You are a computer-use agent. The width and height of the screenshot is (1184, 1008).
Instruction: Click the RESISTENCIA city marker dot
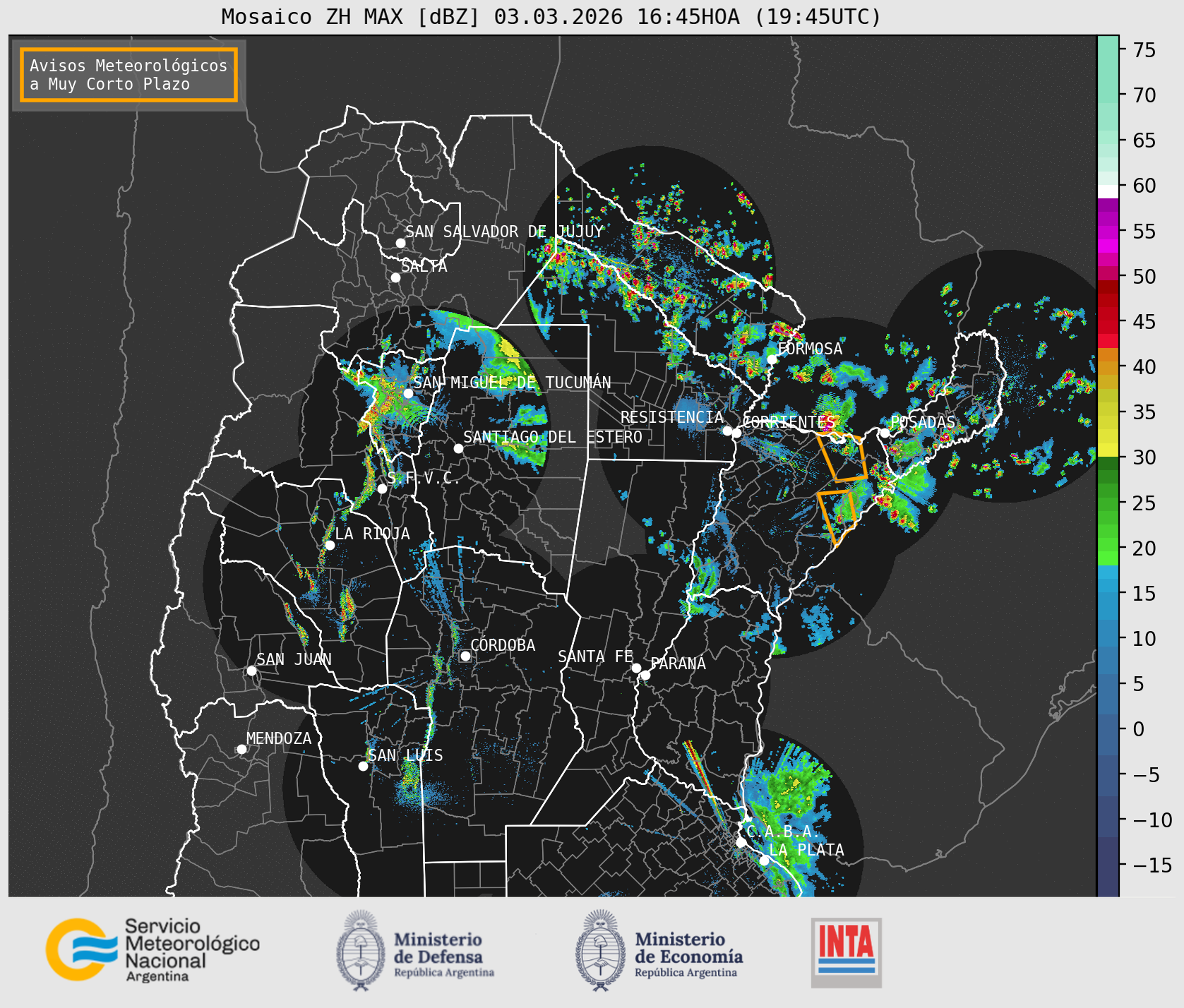(727, 431)
